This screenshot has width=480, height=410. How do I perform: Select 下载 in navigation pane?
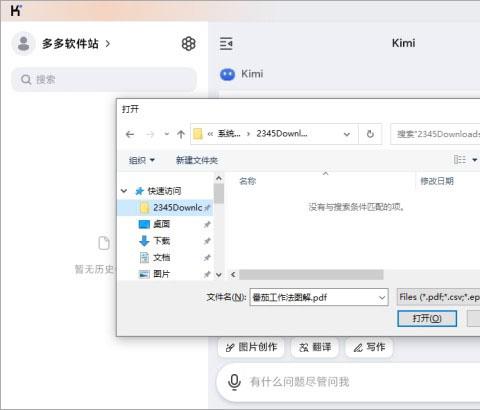pyautogui.click(x=161, y=241)
